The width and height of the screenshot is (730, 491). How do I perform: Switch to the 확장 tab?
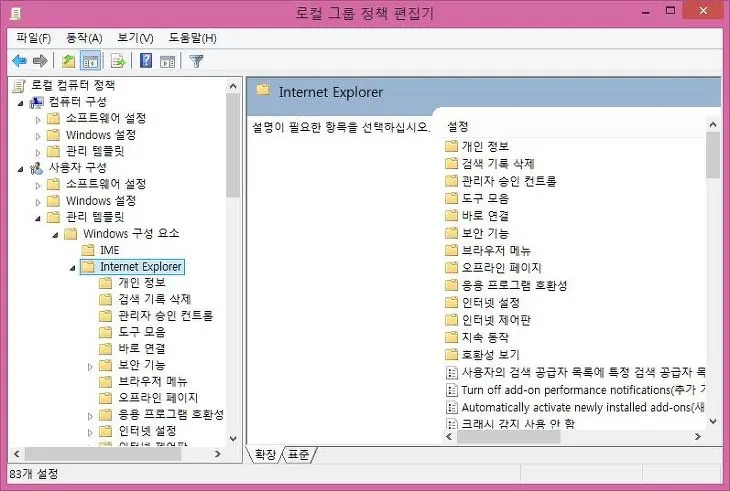click(x=265, y=454)
